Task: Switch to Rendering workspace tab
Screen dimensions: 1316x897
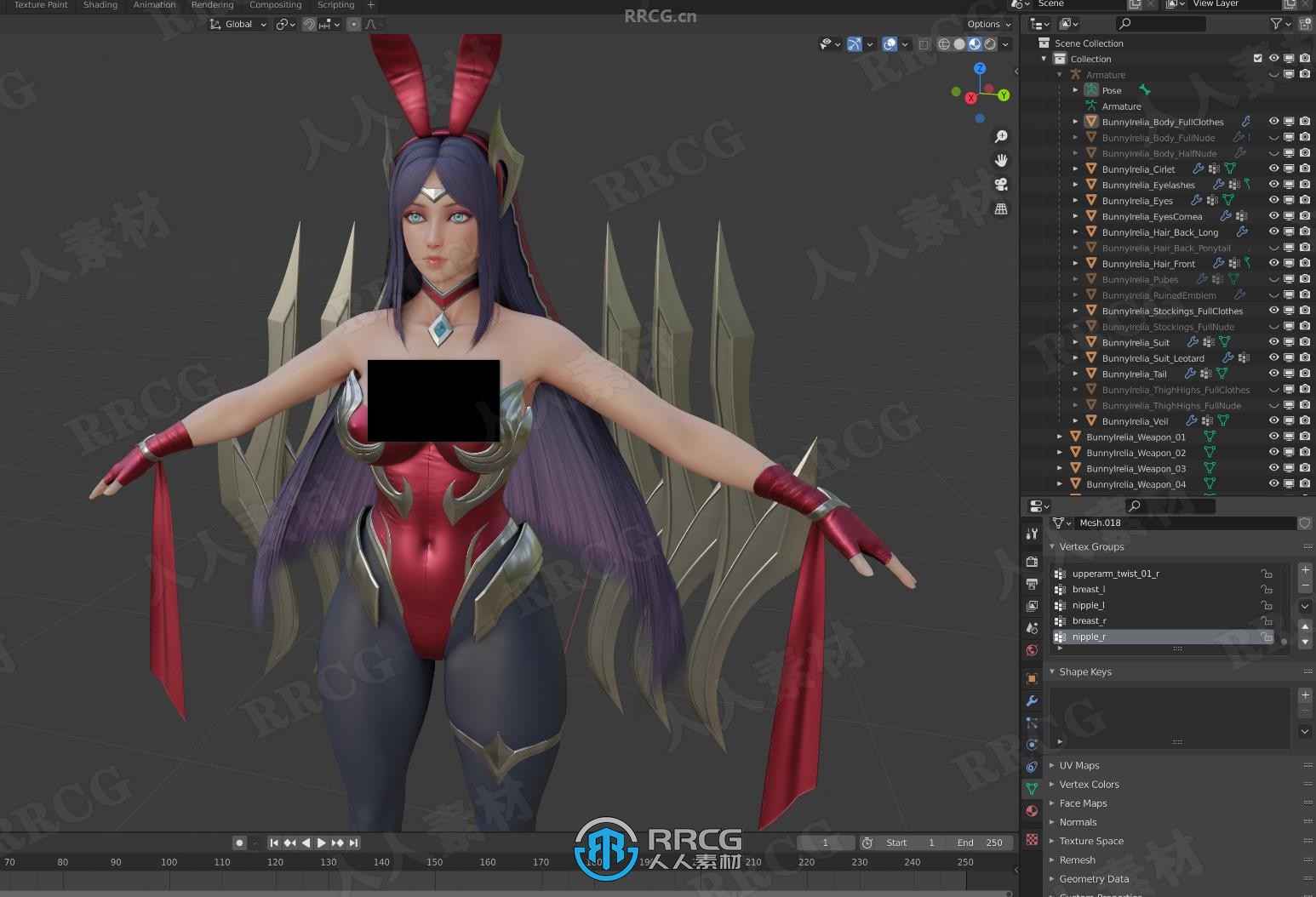Action: click(x=212, y=5)
